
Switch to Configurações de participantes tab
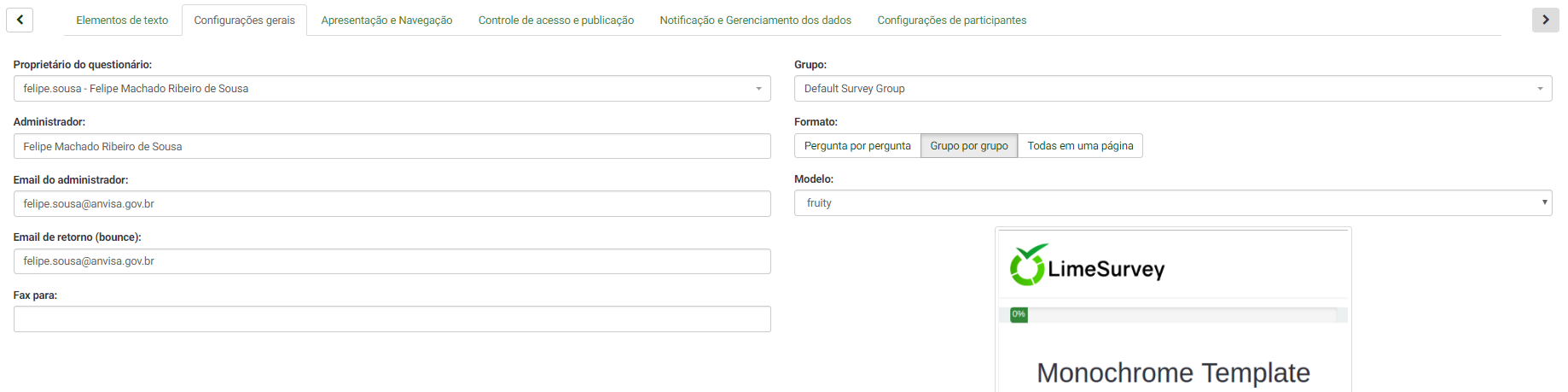click(951, 20)
